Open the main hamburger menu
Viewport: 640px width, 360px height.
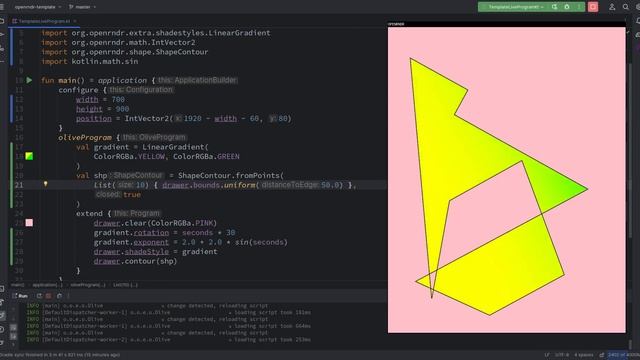click(2, 7)
